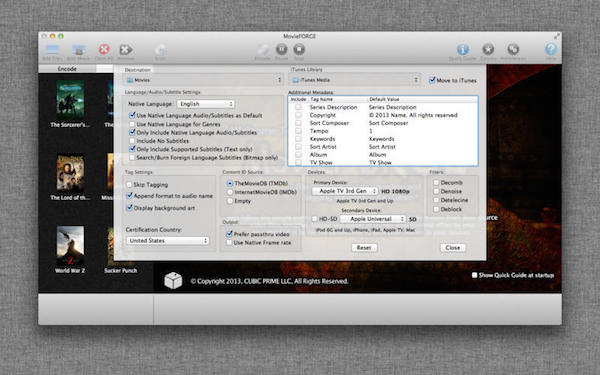The image size is (600, 375).
Task: Click the Tag Name column header
Action: coord(321,99)
